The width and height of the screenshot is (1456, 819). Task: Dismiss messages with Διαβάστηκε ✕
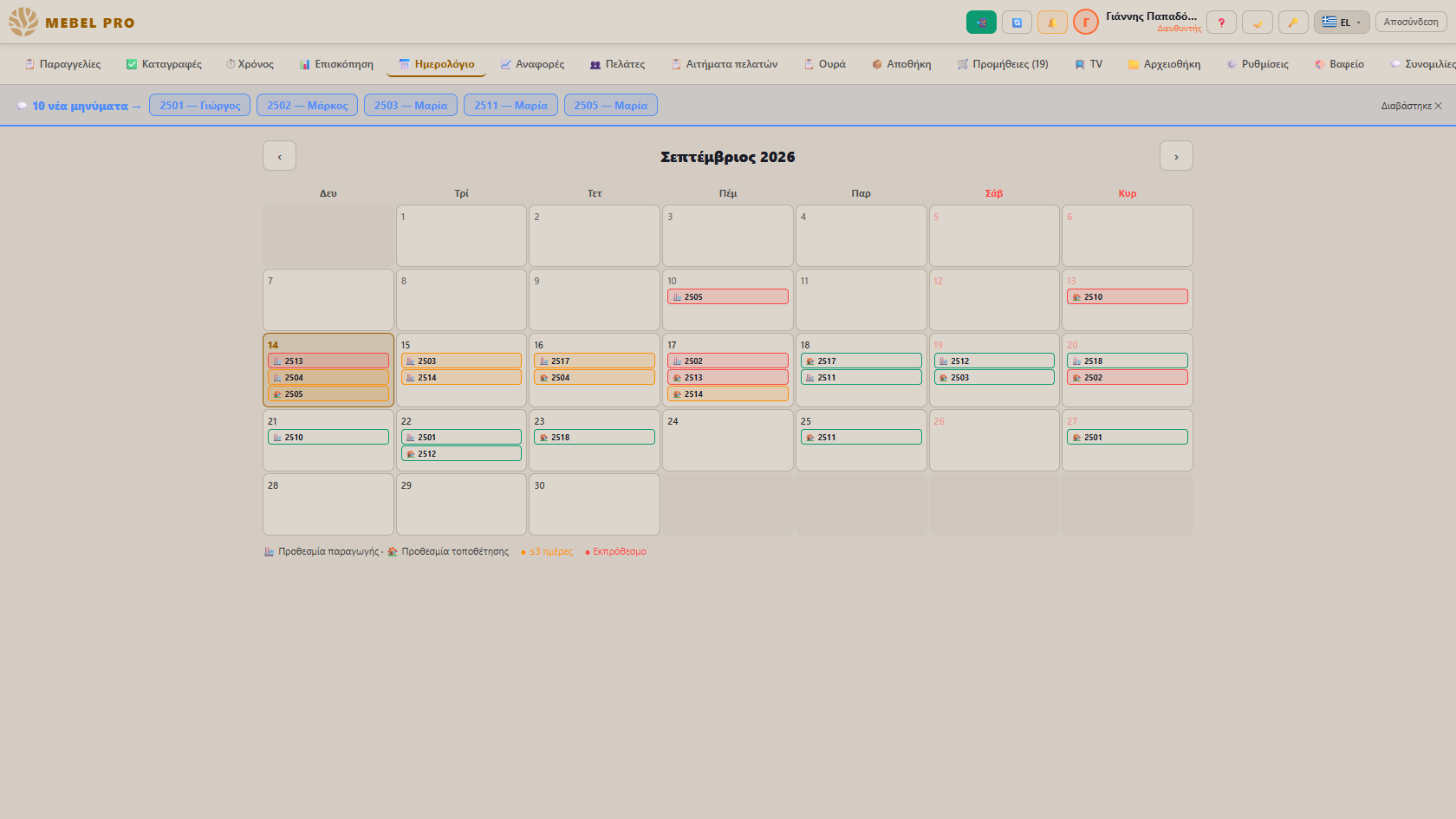click(x=1411, y=106)
